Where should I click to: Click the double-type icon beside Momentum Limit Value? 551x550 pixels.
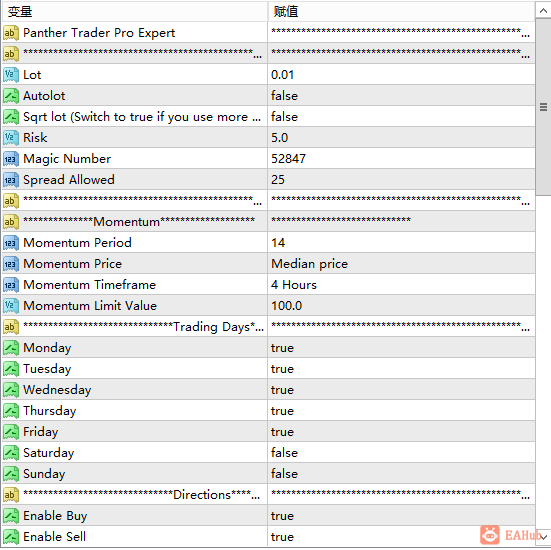[11, 306]
